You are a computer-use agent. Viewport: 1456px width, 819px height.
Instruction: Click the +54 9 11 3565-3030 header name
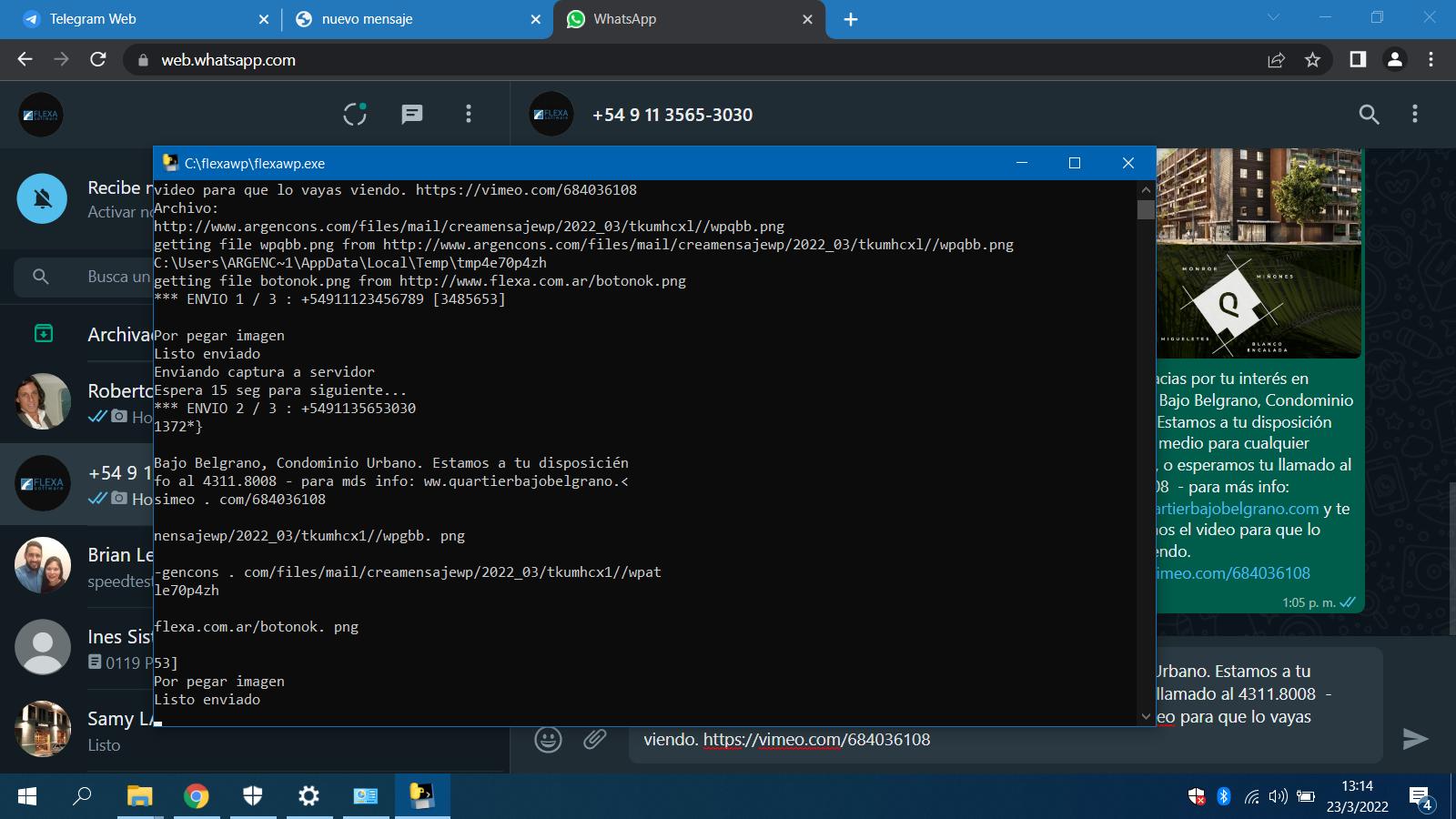click(x=672, y=115)
